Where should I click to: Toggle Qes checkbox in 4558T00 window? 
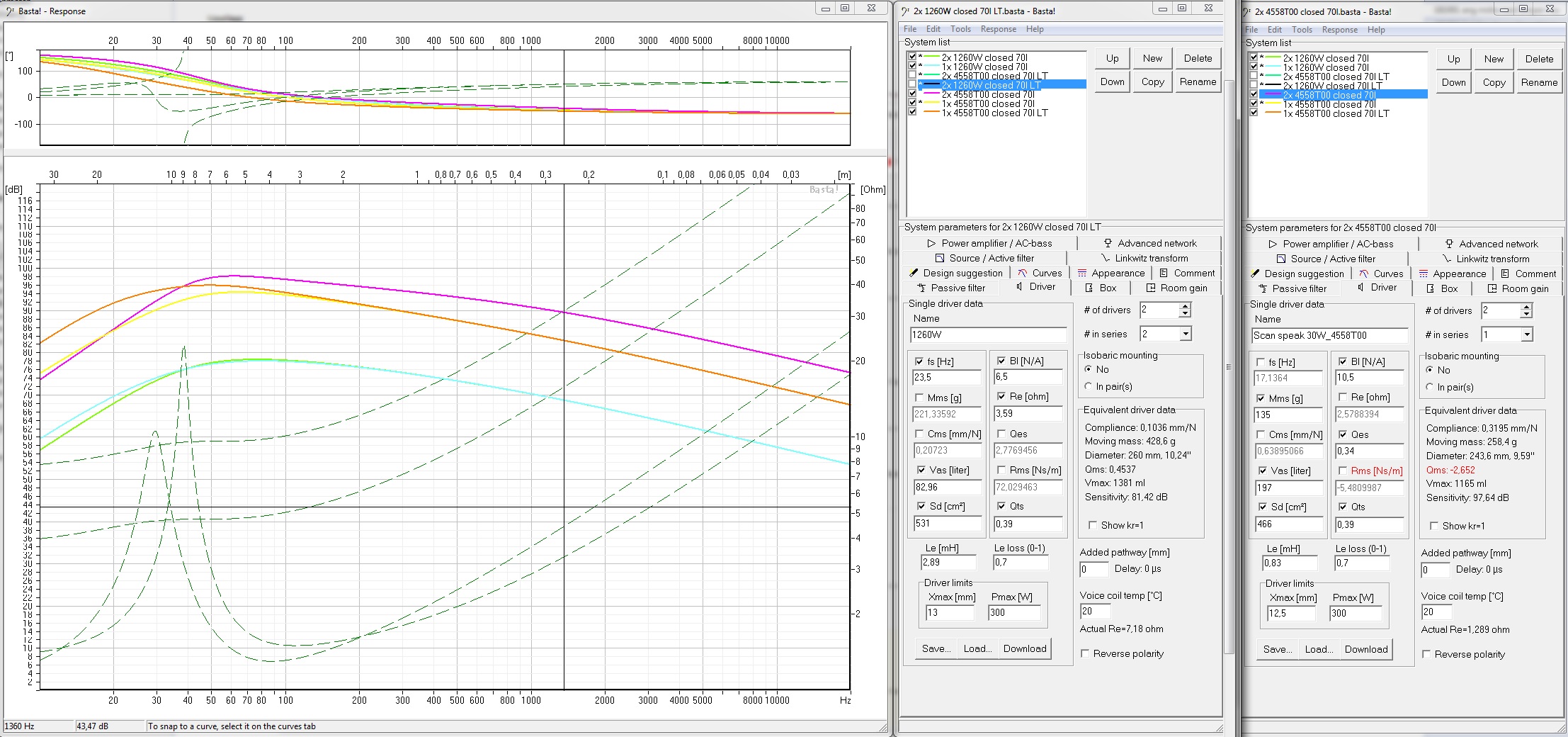click(x=1343, y=434)
